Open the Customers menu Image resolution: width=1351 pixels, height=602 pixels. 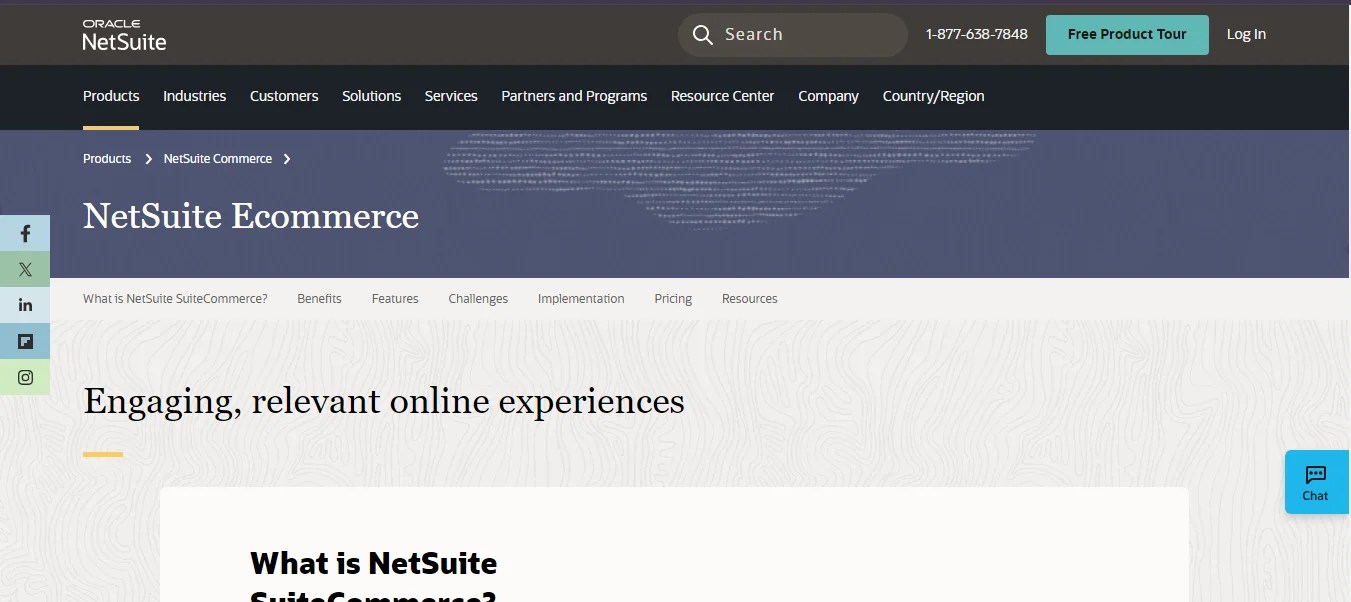(x=284, y=96)
